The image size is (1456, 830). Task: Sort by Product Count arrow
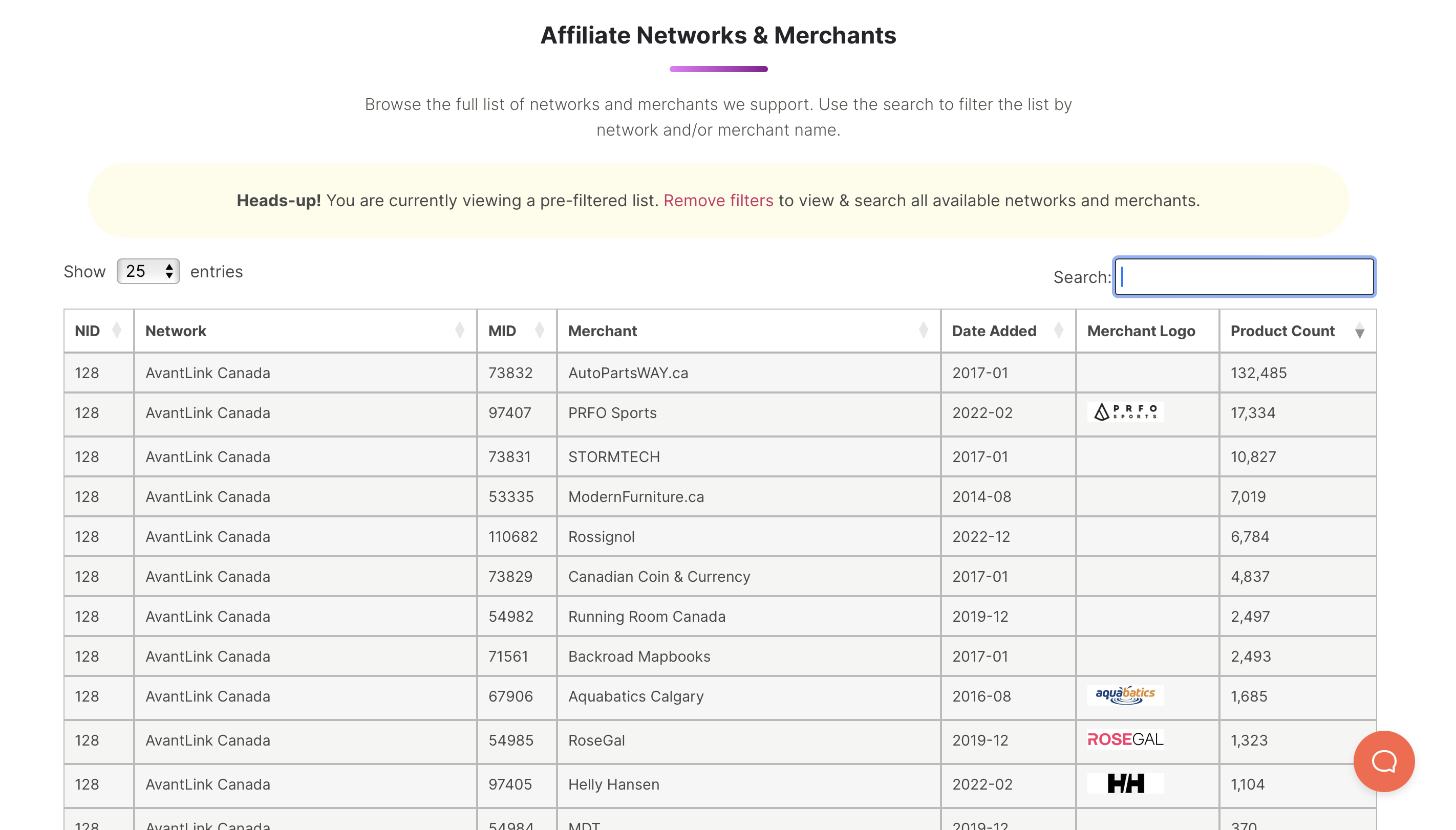tap(1360, 331)
